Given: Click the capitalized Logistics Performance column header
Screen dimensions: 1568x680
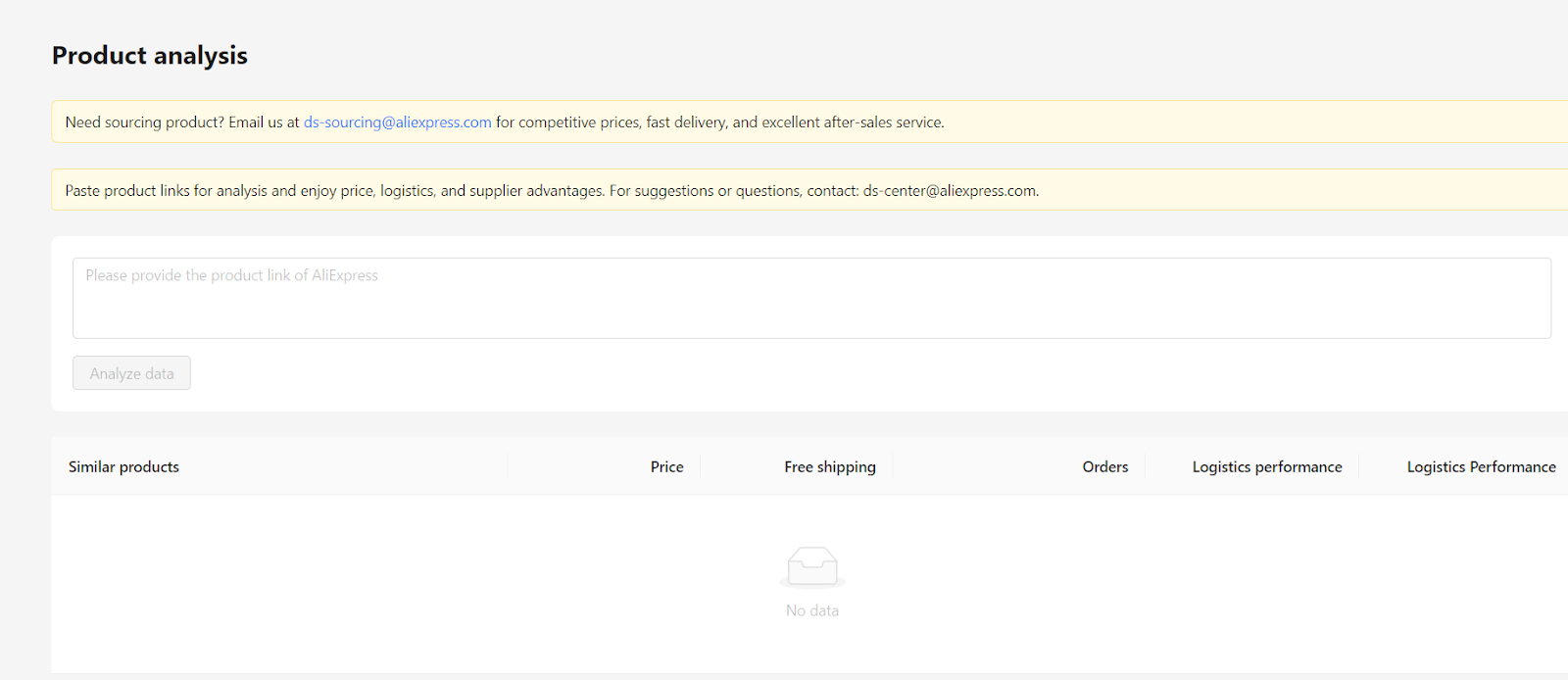Looking at the screenshot, I should (x=1481, y=467).
